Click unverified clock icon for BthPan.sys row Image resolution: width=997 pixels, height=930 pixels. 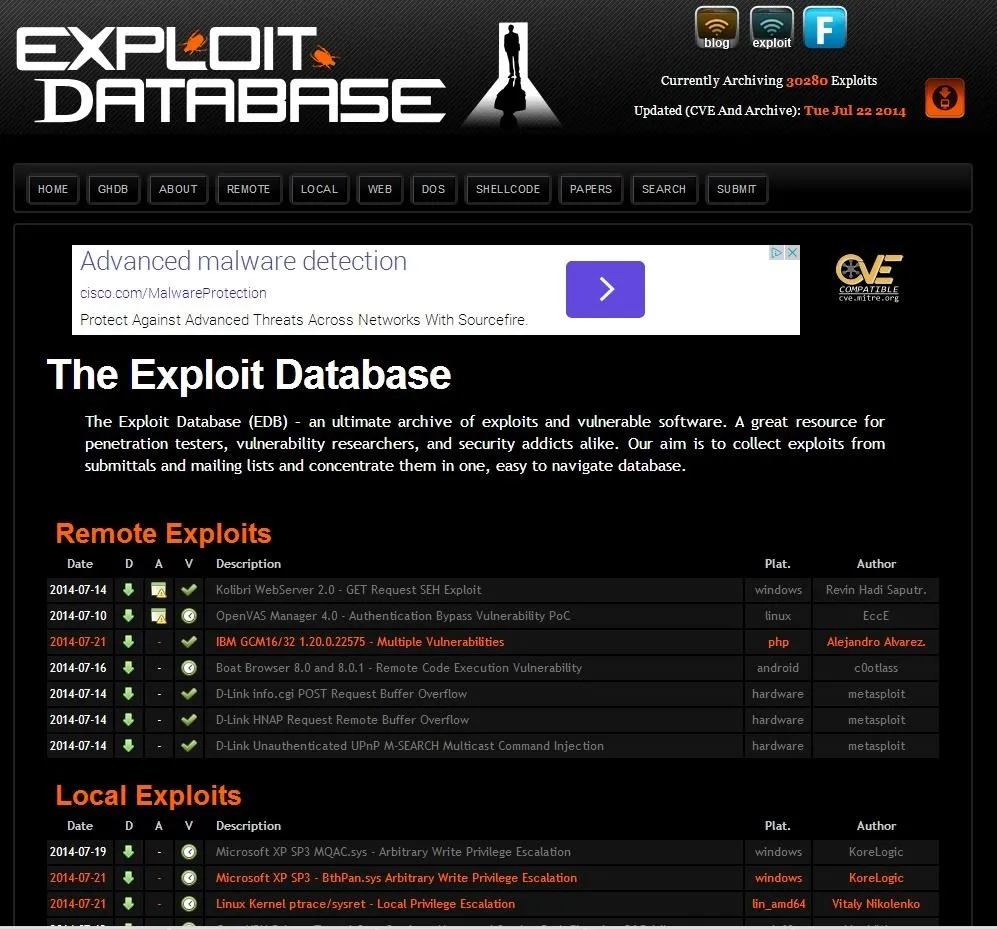[189, 878]
